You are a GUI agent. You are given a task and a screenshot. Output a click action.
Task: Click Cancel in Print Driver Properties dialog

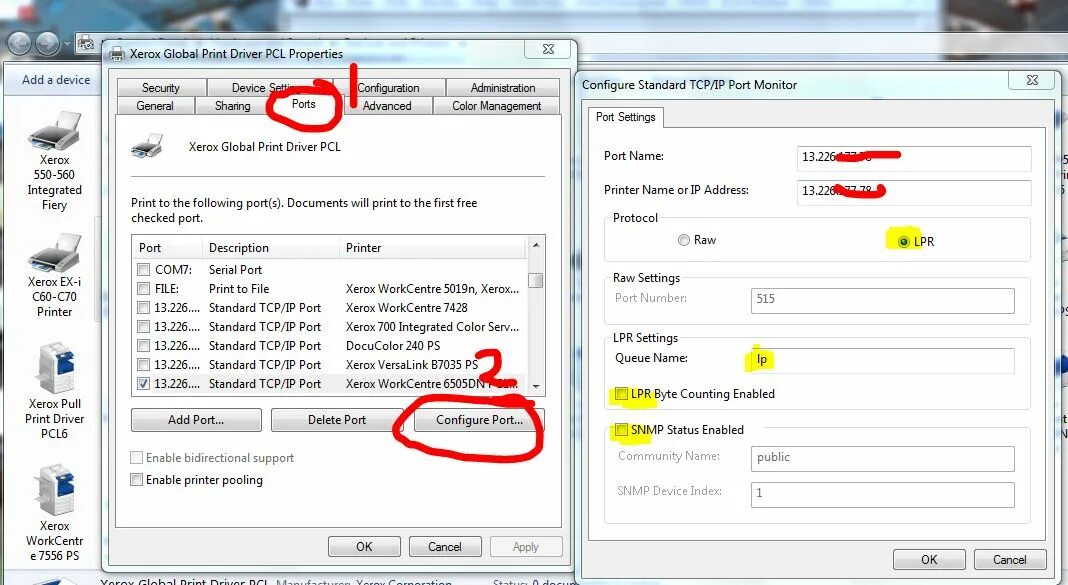point(445,547)
